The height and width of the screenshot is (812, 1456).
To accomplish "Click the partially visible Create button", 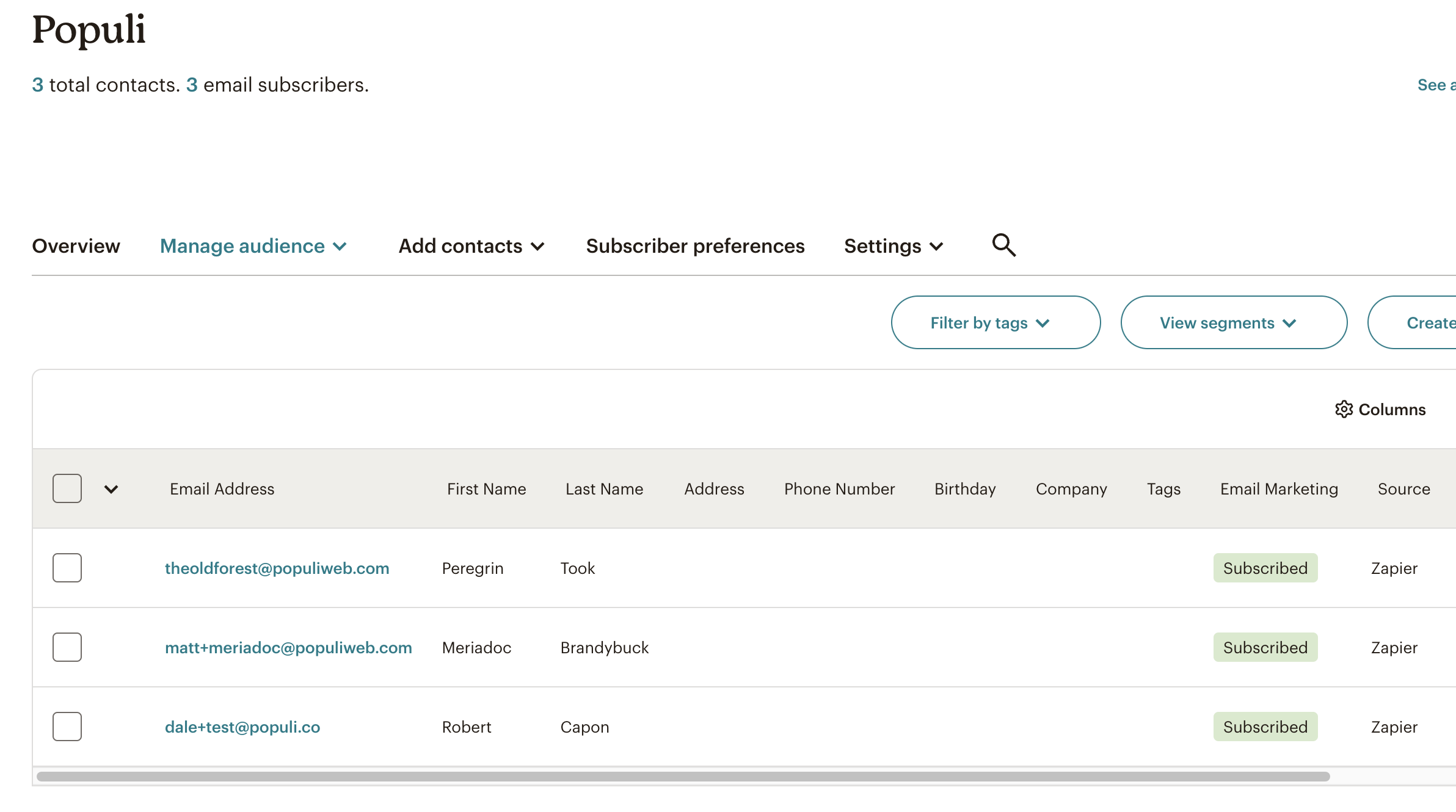I will pyautogui.click(x=1412, y=322).
